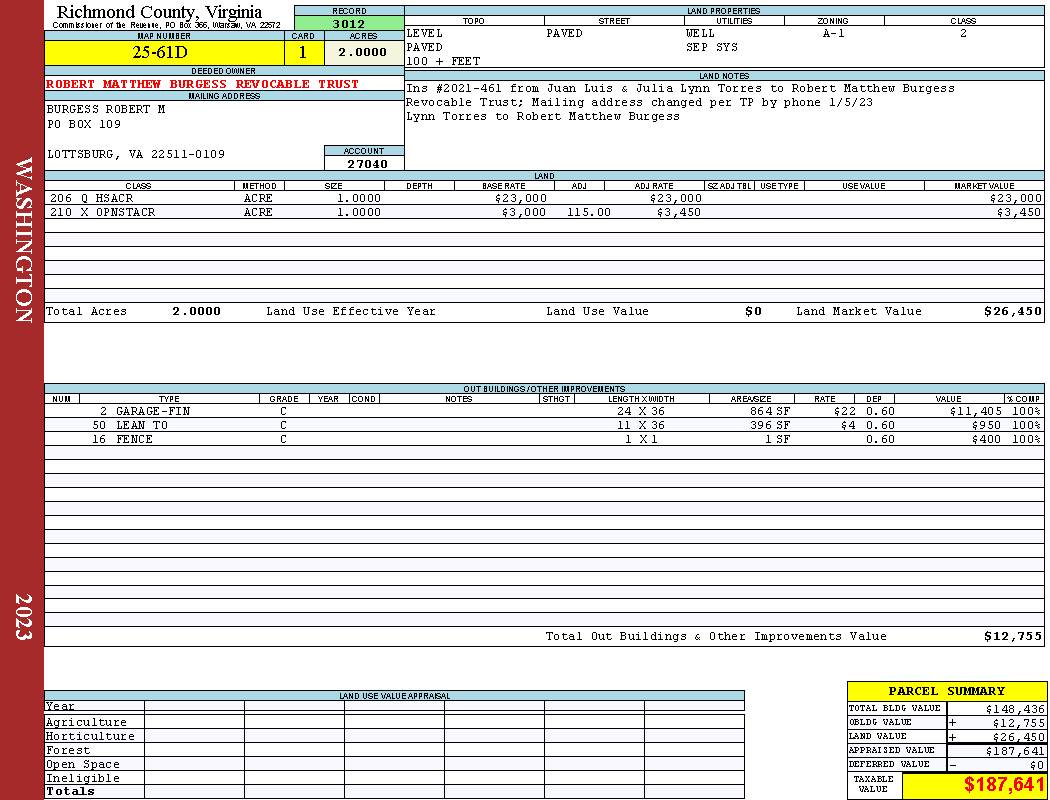The width and height of the screenshot is (1050, 800).
Task: Select the map number 25-61D field
Action: pyautogui.click(x=164, y=52)
